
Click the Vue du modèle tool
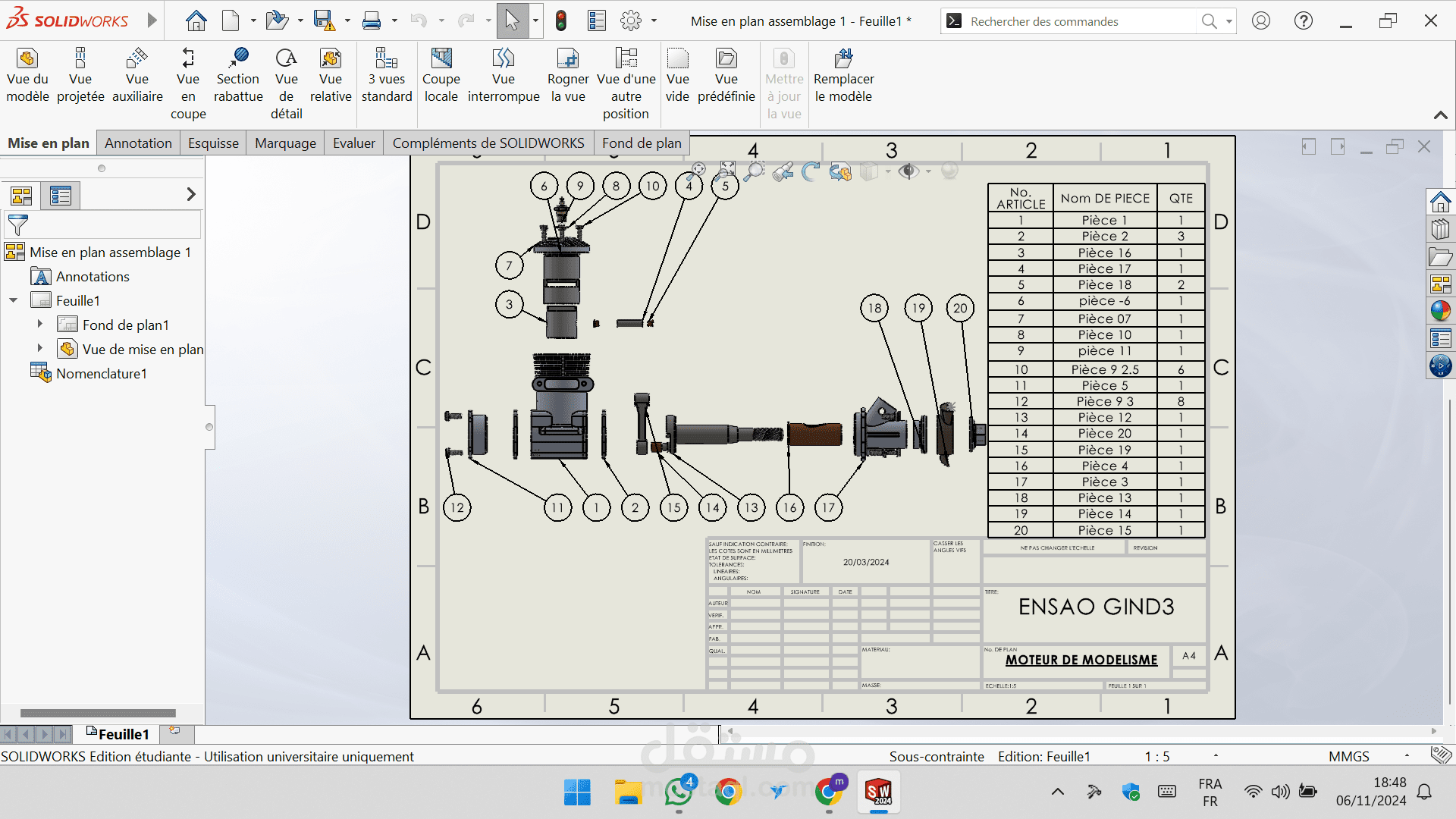click(27, 76)
